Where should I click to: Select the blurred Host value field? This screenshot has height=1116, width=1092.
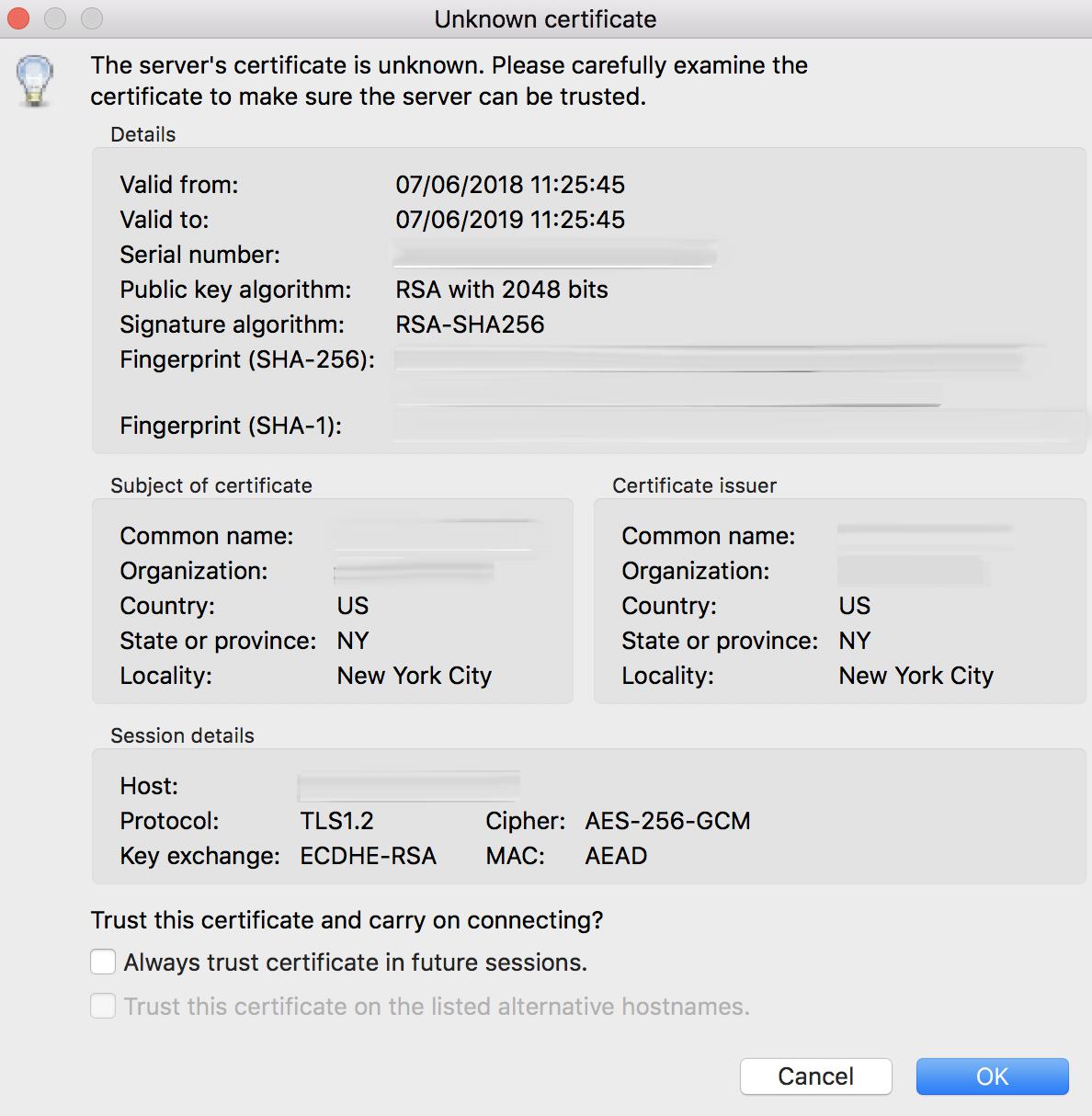pyautogui.click(x=408, y=786)
